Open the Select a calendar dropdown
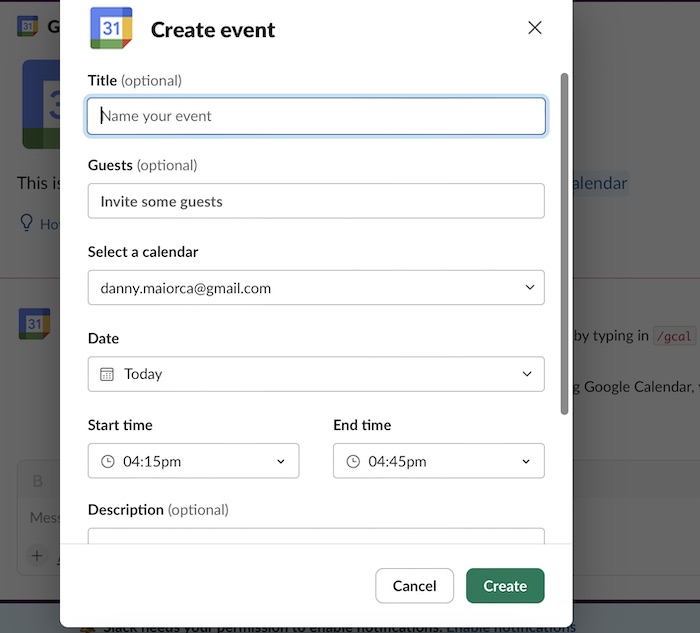 click(316, 287)
